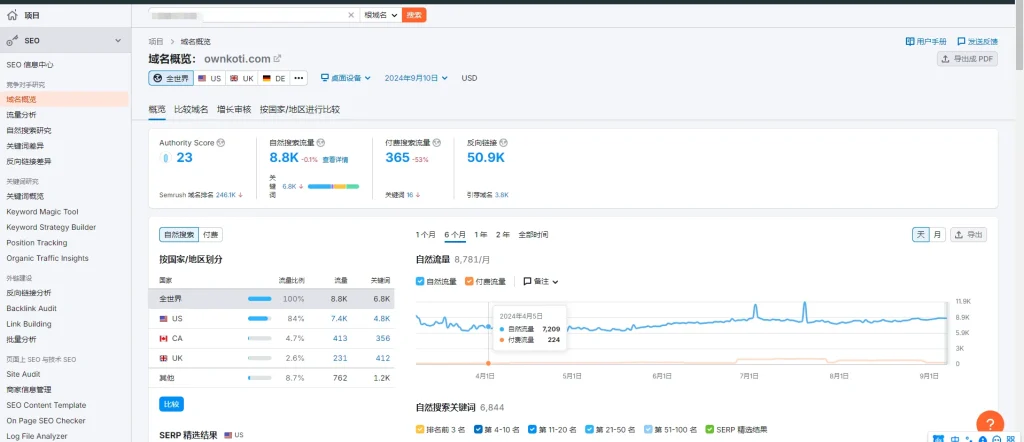Select the 全世界 globe button

click(171, 78)
